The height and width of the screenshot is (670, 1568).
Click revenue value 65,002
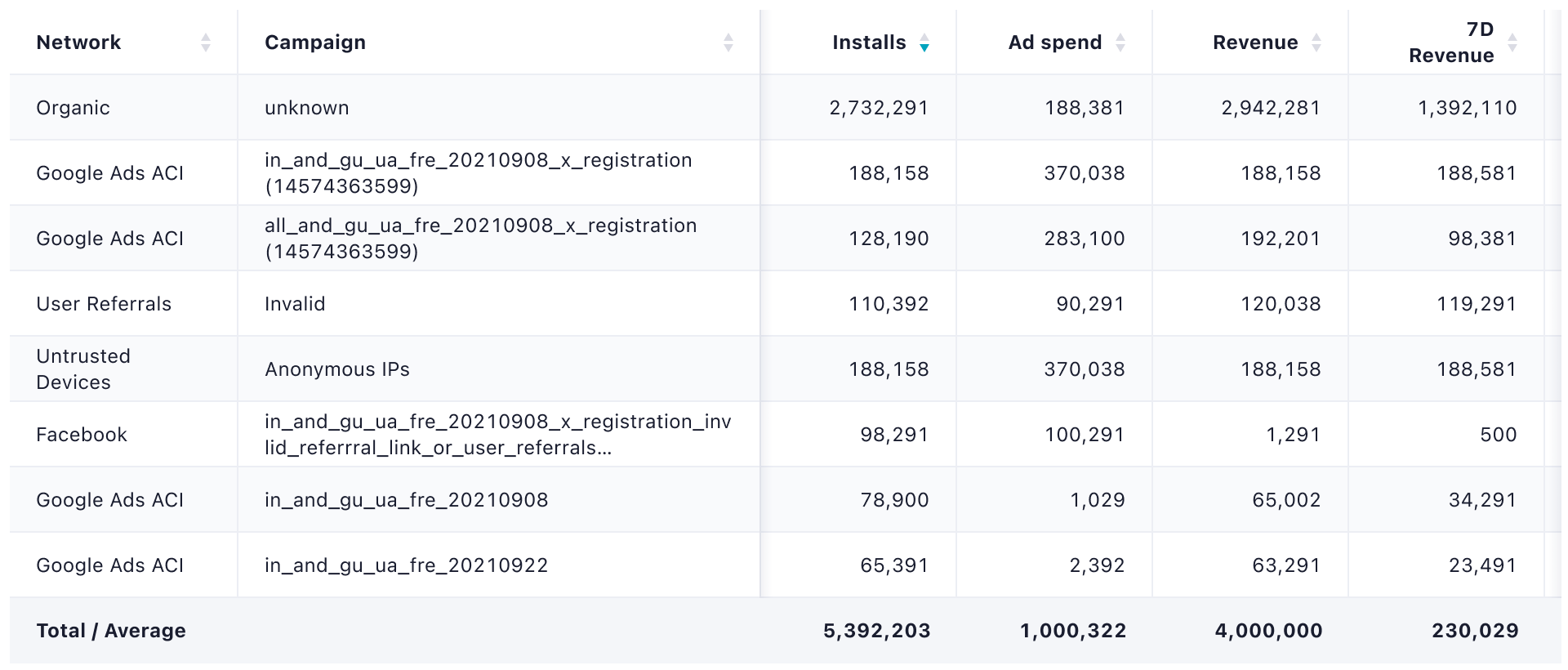coord(1286,500)
